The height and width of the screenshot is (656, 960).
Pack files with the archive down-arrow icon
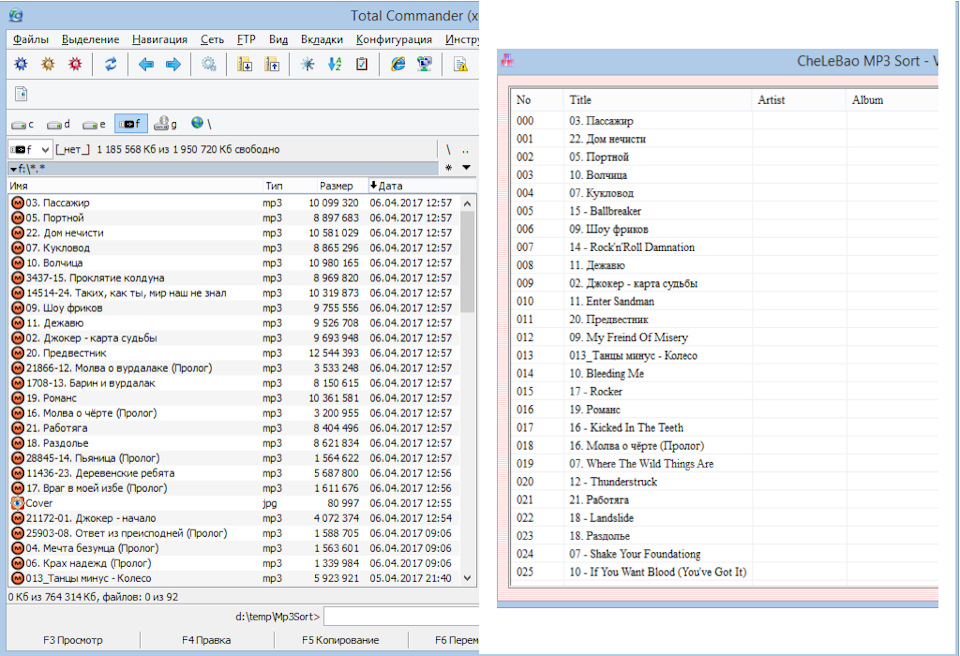244,64
